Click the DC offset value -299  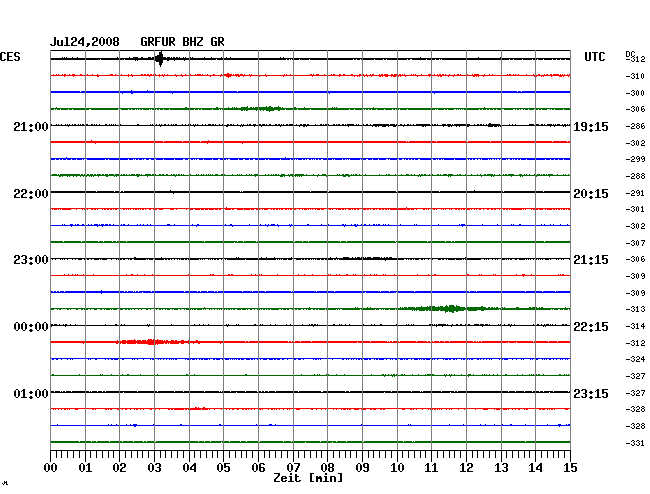click(635, 159)
